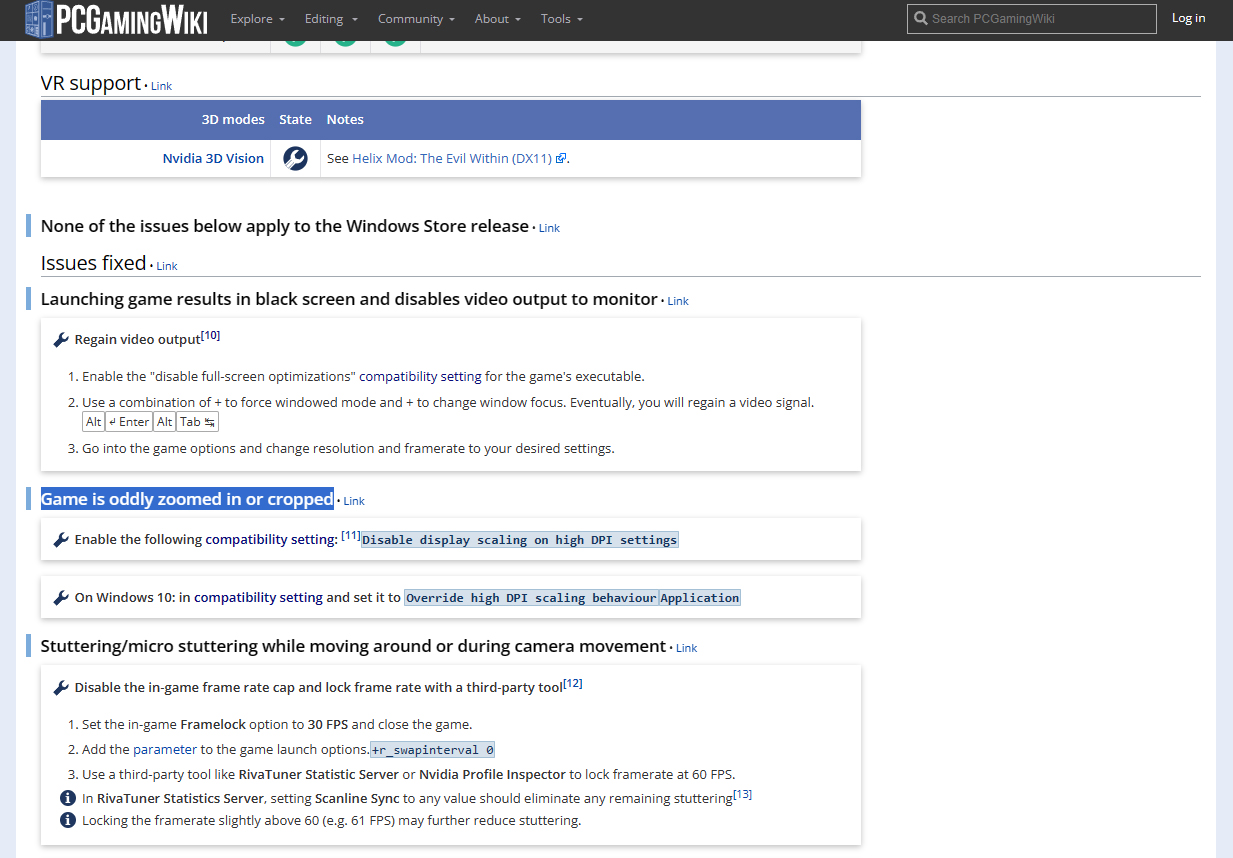
Task: Click the State column header
Action: [295, 119]
